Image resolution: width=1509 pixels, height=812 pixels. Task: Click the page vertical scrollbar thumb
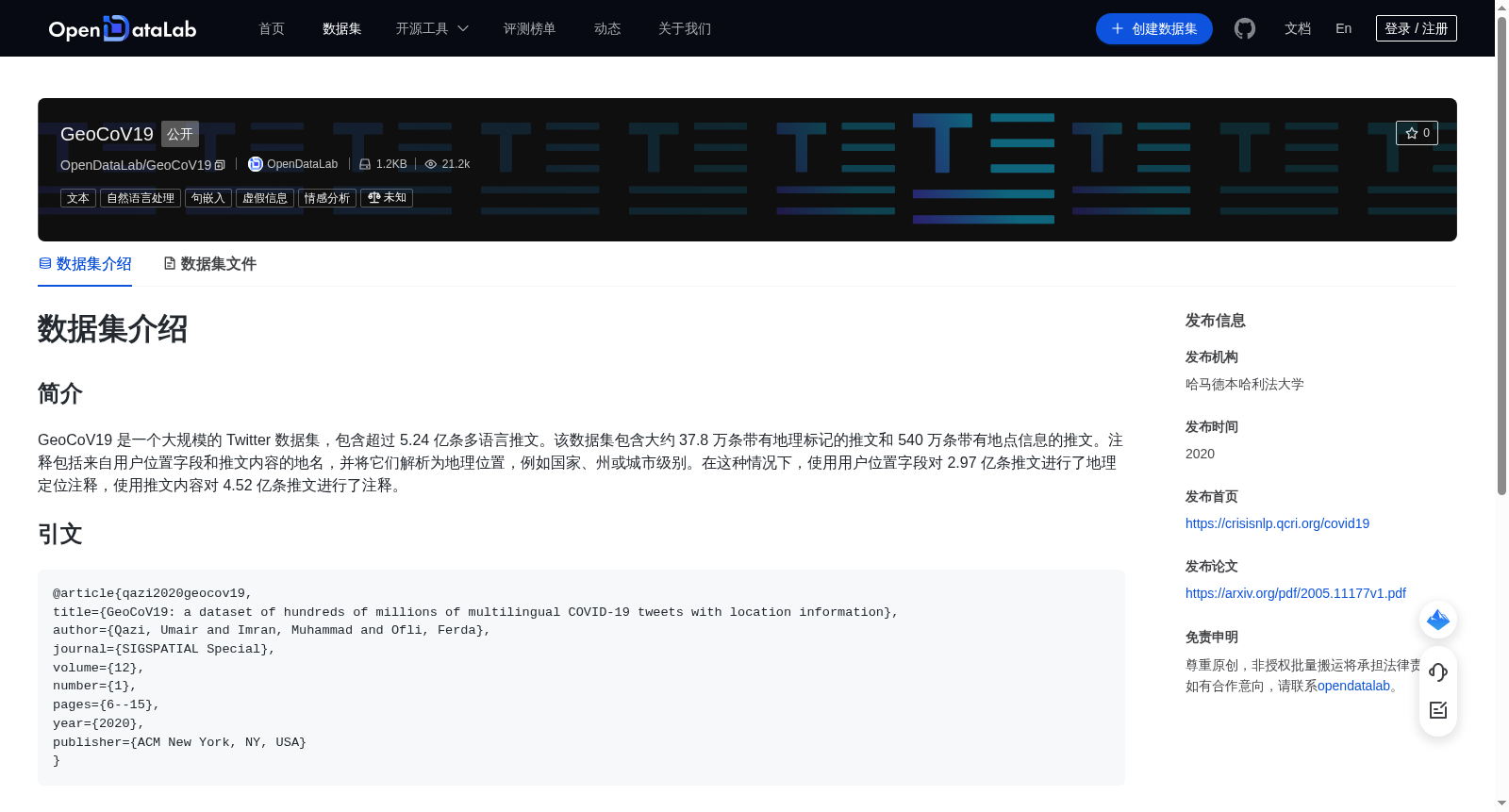click(x=1501, y=255)
